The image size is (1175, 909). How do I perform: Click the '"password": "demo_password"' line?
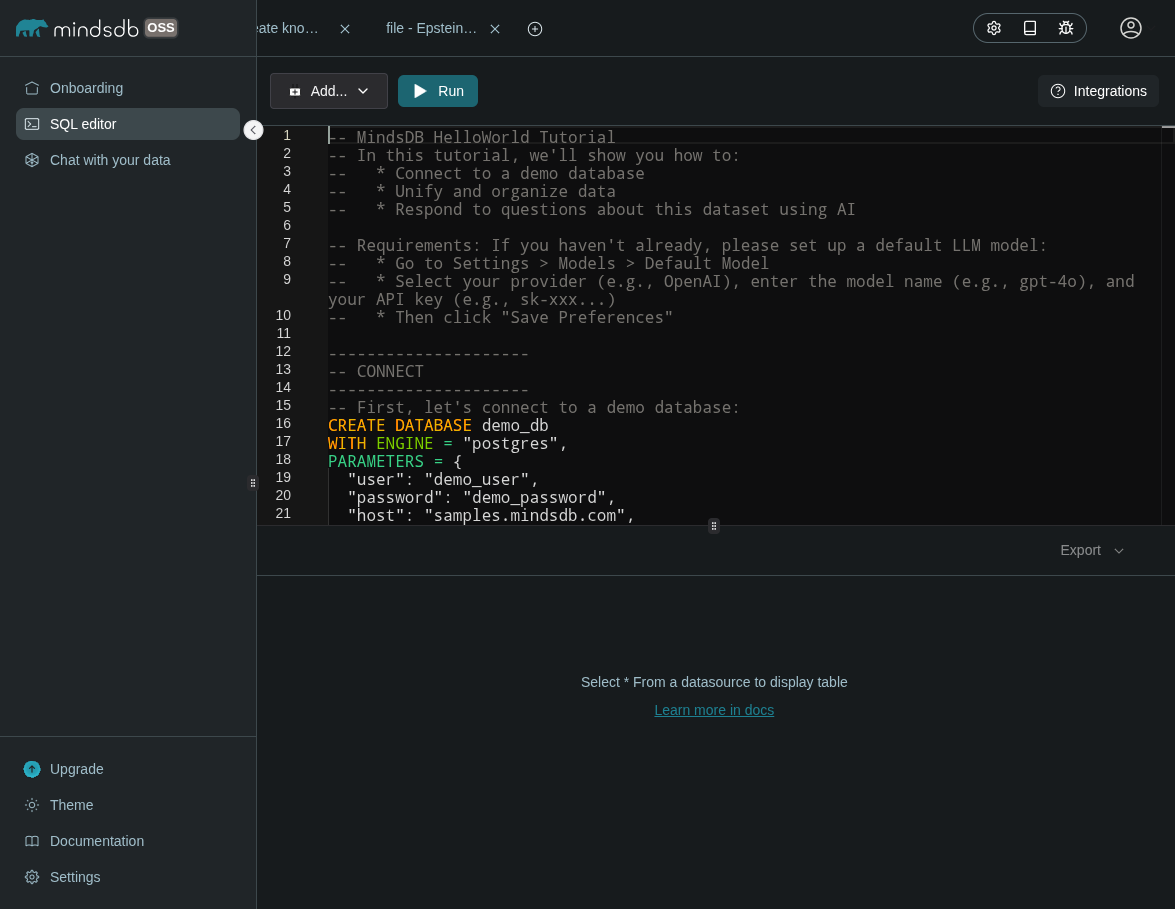click(x=482, y=498)
